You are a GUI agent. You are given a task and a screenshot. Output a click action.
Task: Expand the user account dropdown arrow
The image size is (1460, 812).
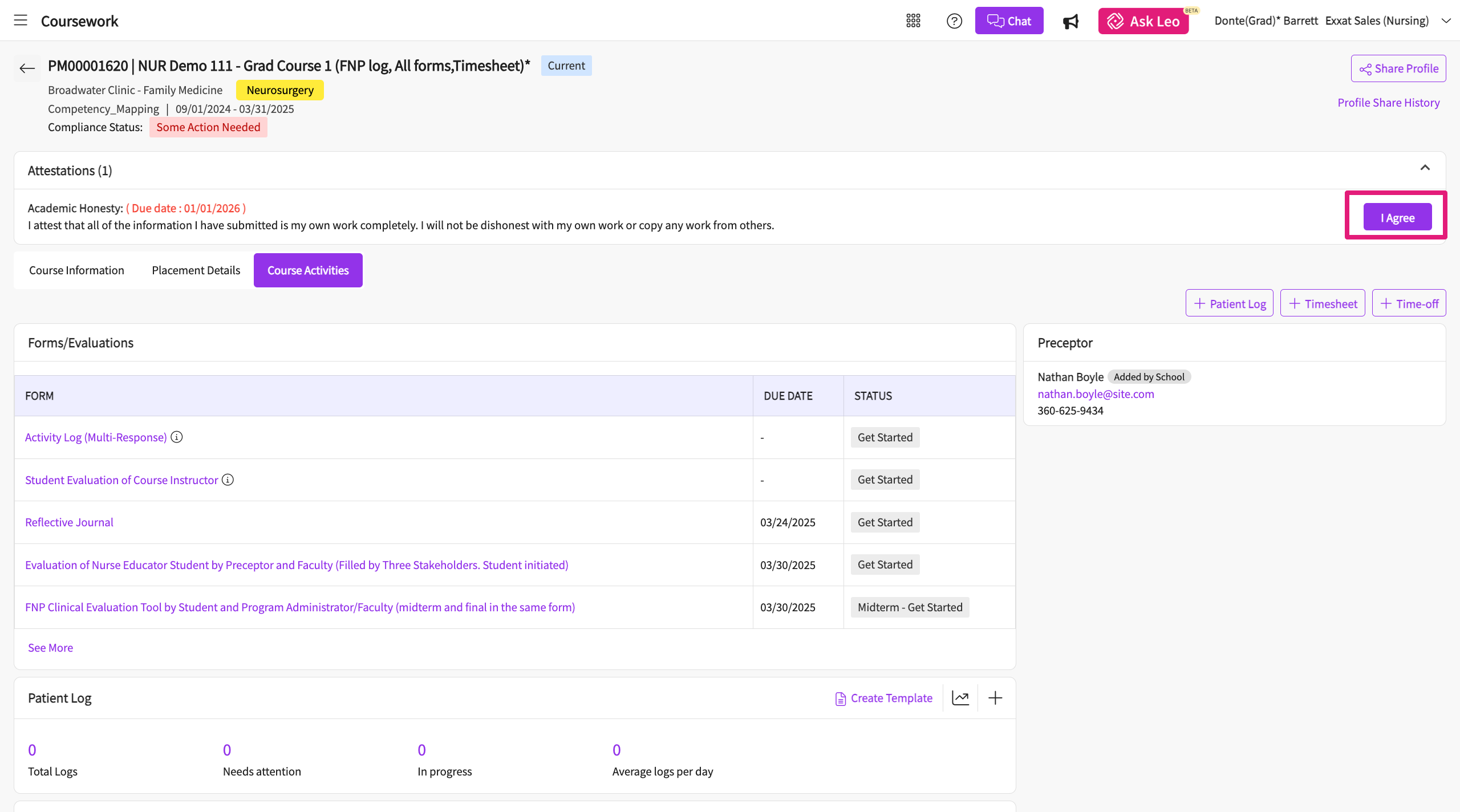(x=1446, y=21)
